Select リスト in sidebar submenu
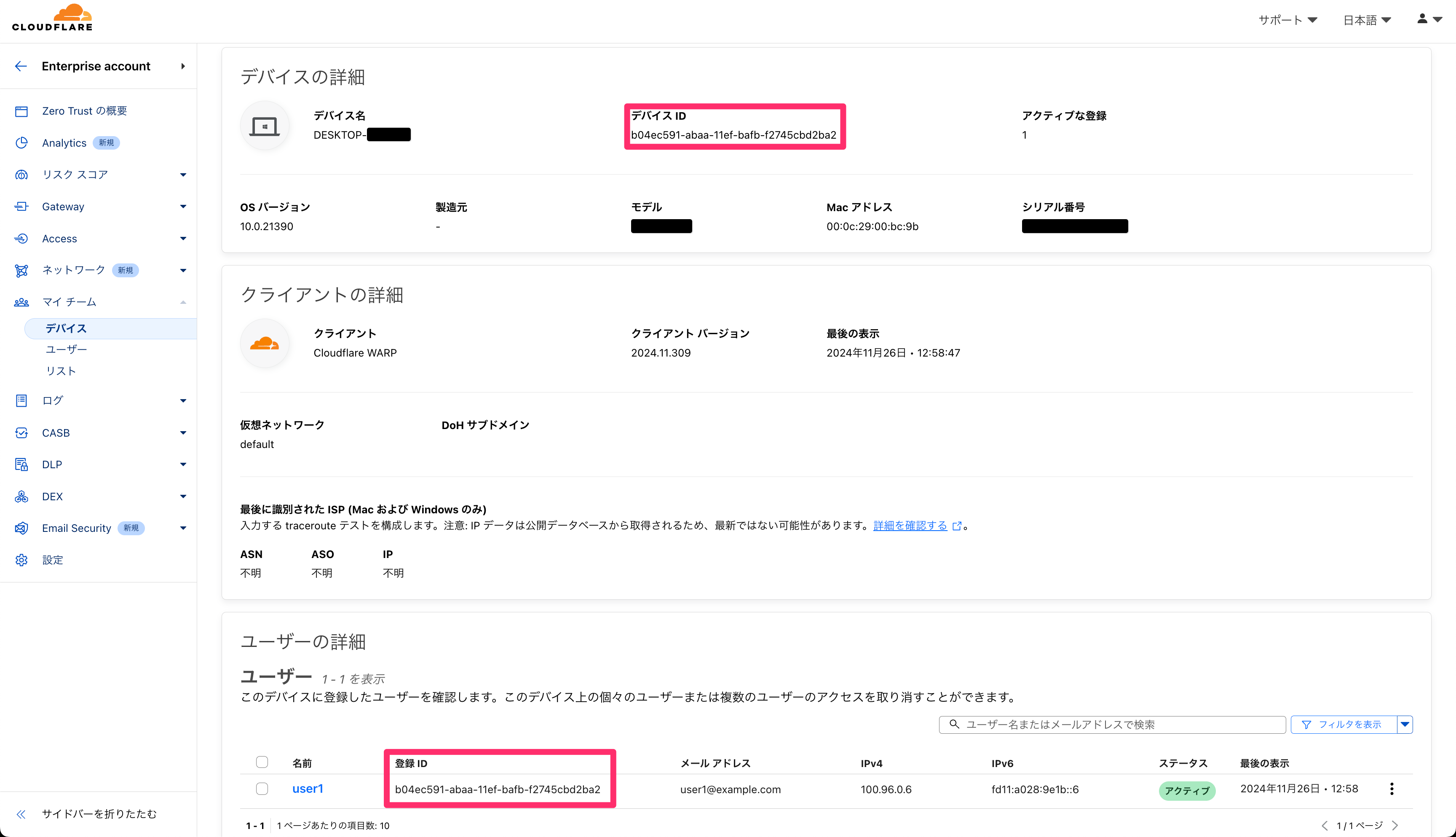This screenshot has height=837, width=1456. 61,371
